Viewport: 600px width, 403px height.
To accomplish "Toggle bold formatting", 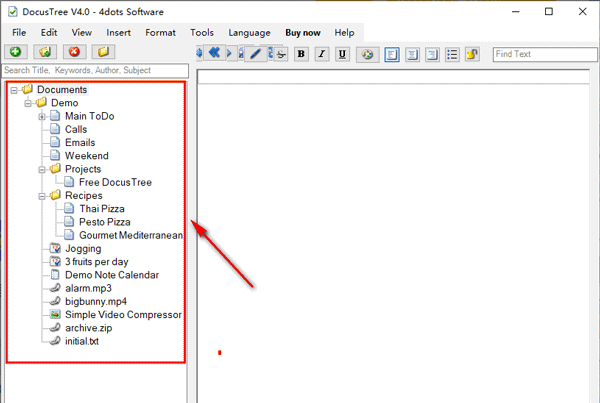I will click(x=302, y=54).
